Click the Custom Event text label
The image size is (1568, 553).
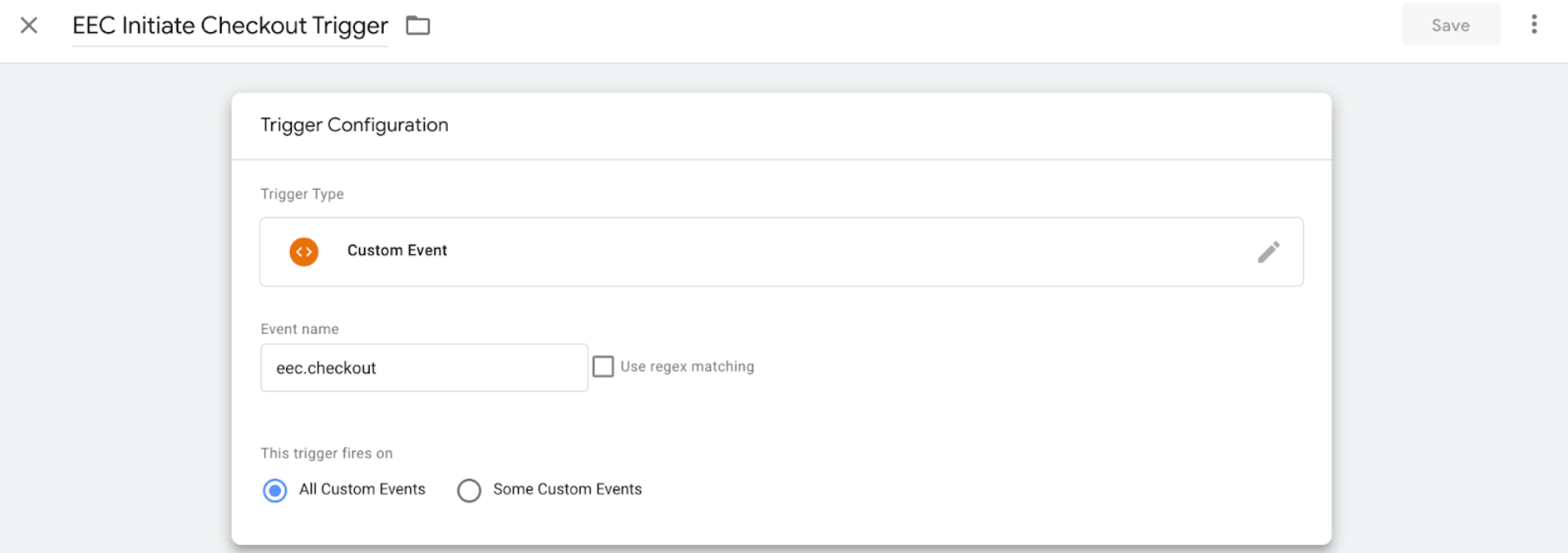(397, 251)
